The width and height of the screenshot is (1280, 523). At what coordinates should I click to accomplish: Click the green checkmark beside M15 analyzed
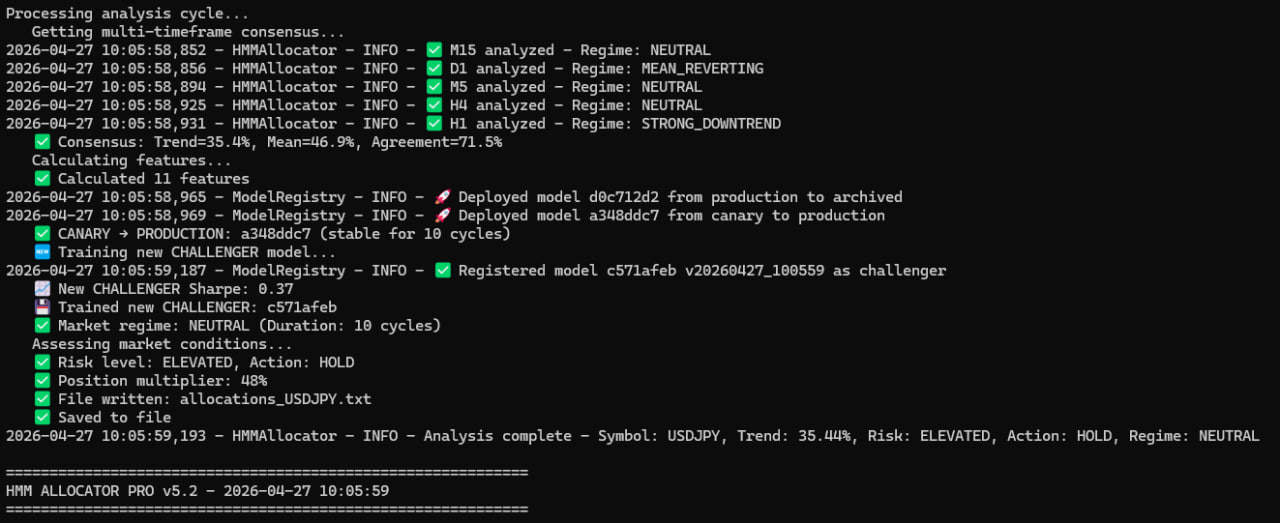tap(434, 50)
